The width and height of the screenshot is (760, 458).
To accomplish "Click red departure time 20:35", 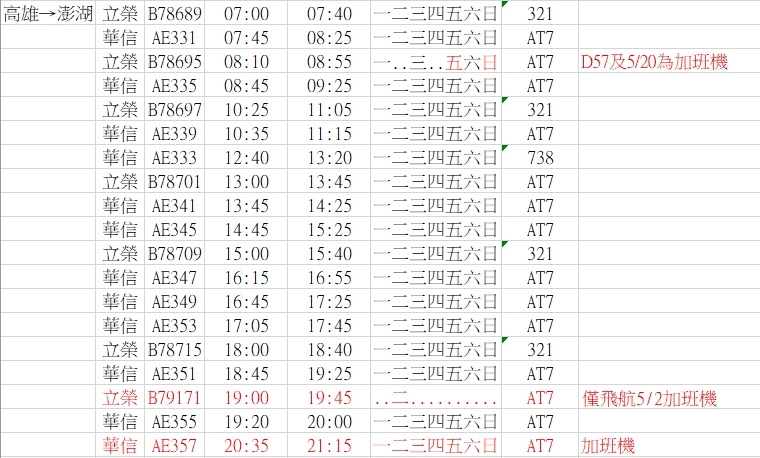I will point(247,445).
